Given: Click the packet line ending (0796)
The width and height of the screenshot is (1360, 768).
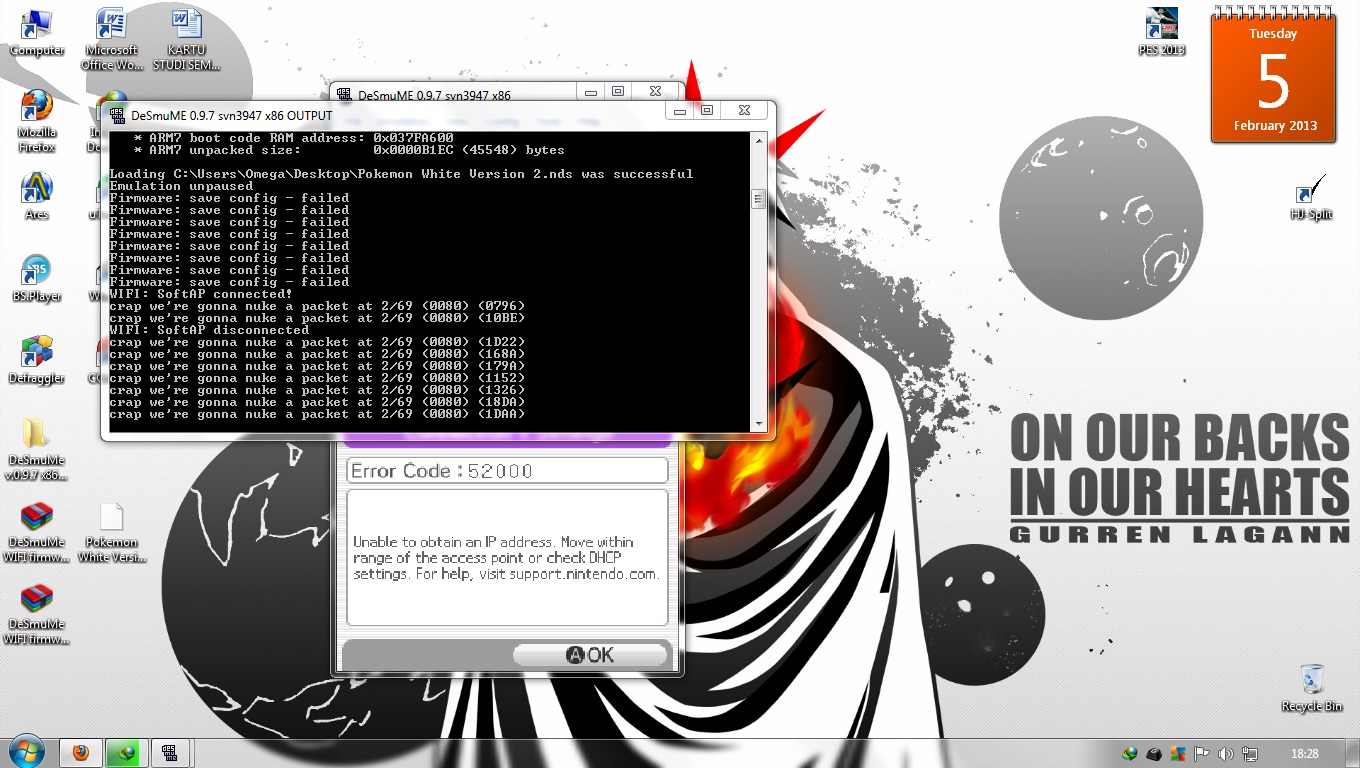Looking at the screenshot, I should tap(317, 306).
